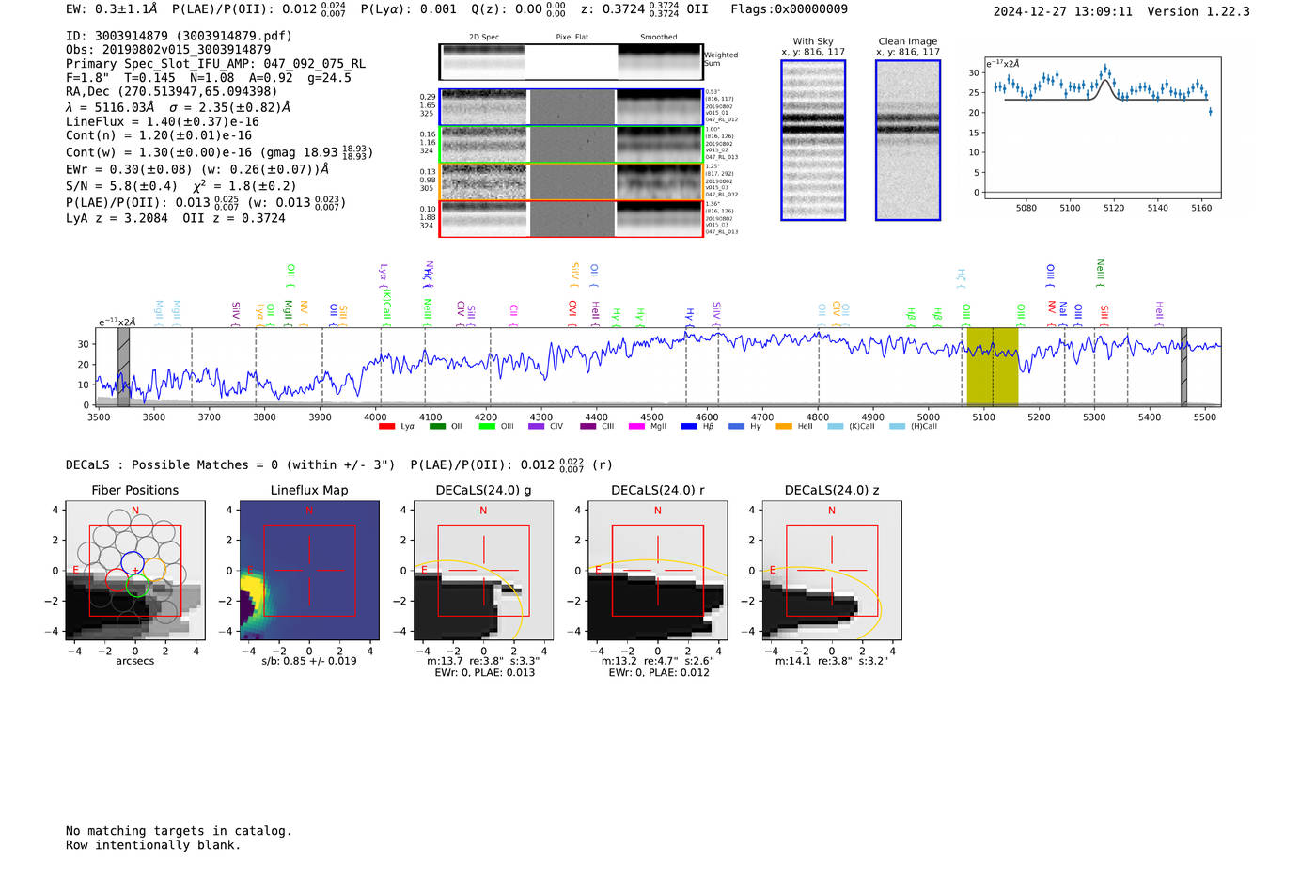Viewport: 1316px width, 896px height.
Task: Click the Row intentionally blank text
Action: 153,845
